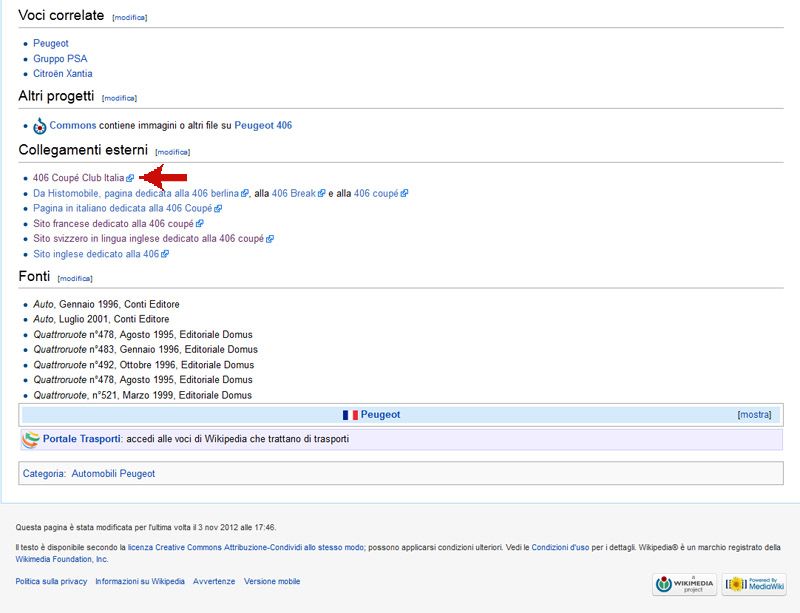The height and width of the screenshot is (613, 800).
Task: Open the Automobili Peugeot category
Action: [113, 473]
